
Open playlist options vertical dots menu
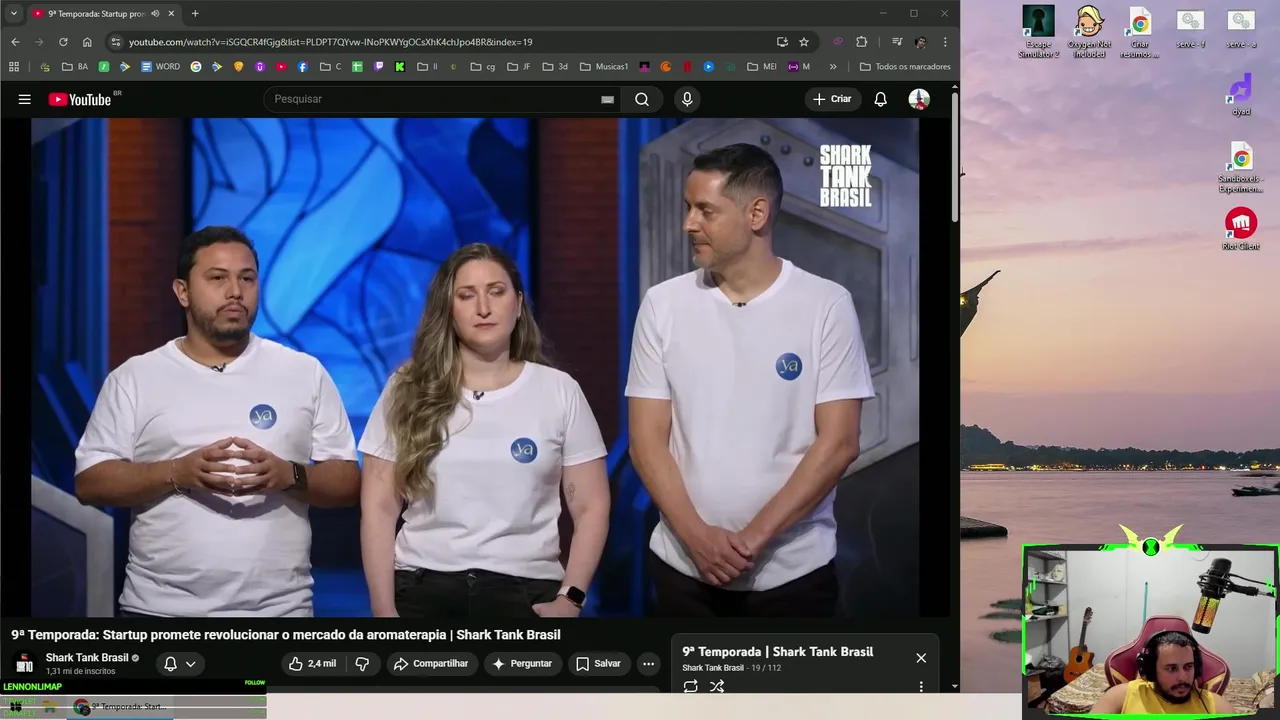(921, 686)
